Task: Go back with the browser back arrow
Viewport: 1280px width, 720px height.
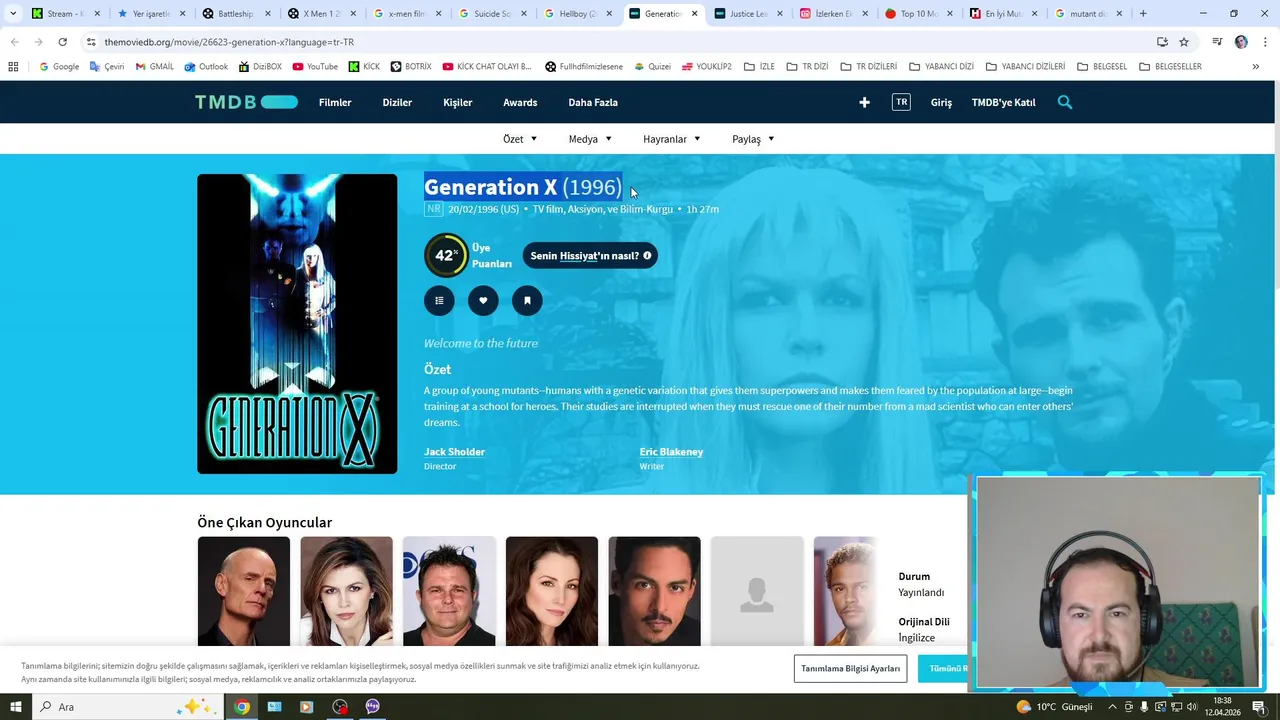Action: point(14,42)
